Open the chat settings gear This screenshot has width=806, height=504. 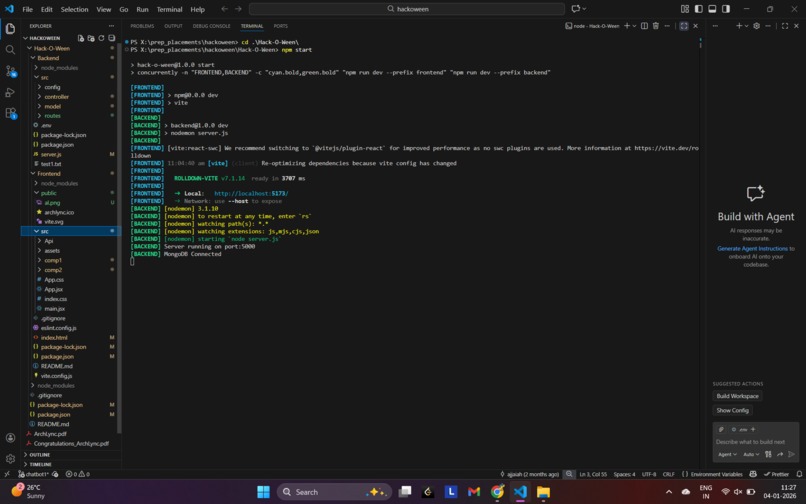pyautogui.click(x=756, y=26)
